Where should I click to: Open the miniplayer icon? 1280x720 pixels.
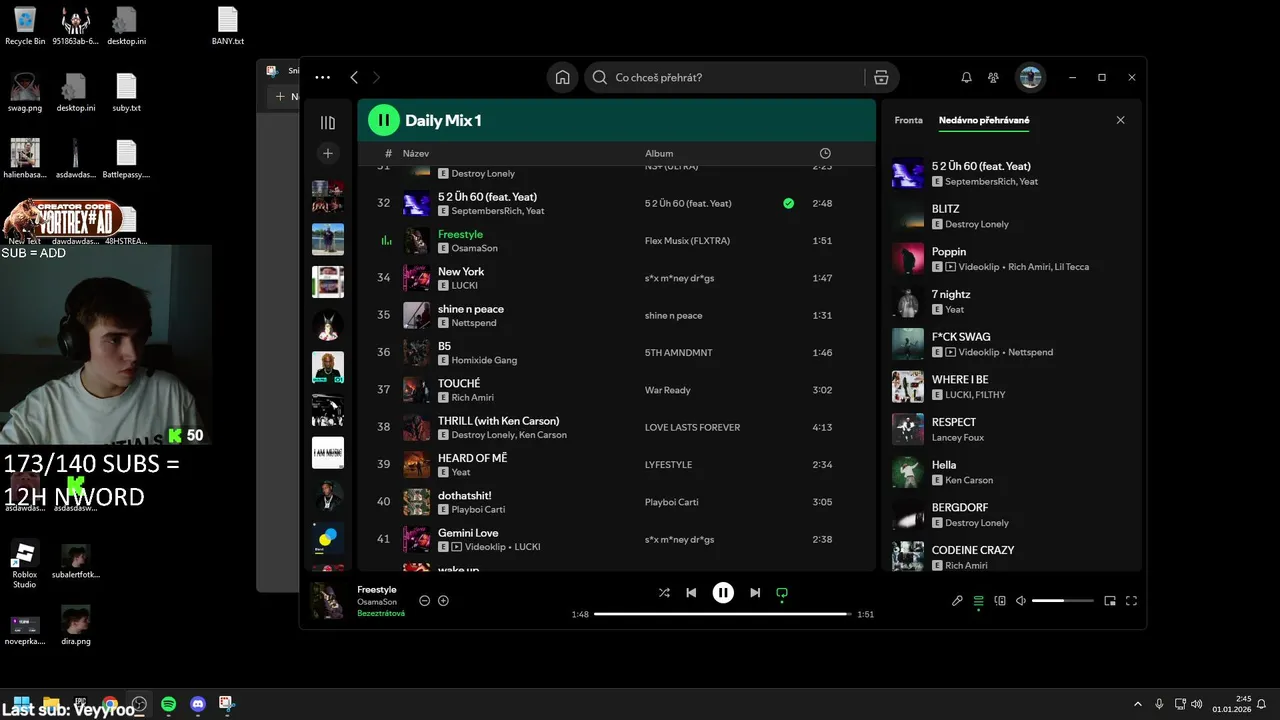[1110, 601]
